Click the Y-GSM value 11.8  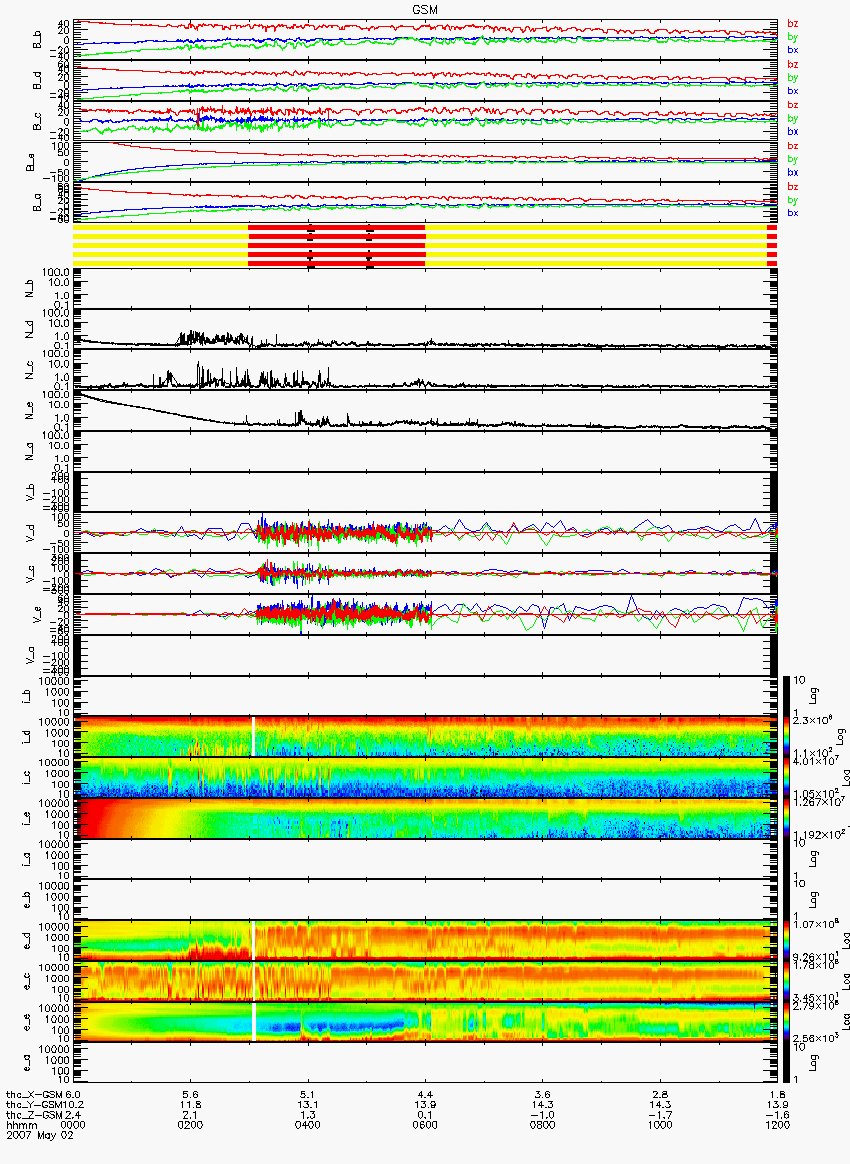(190, 1105)
